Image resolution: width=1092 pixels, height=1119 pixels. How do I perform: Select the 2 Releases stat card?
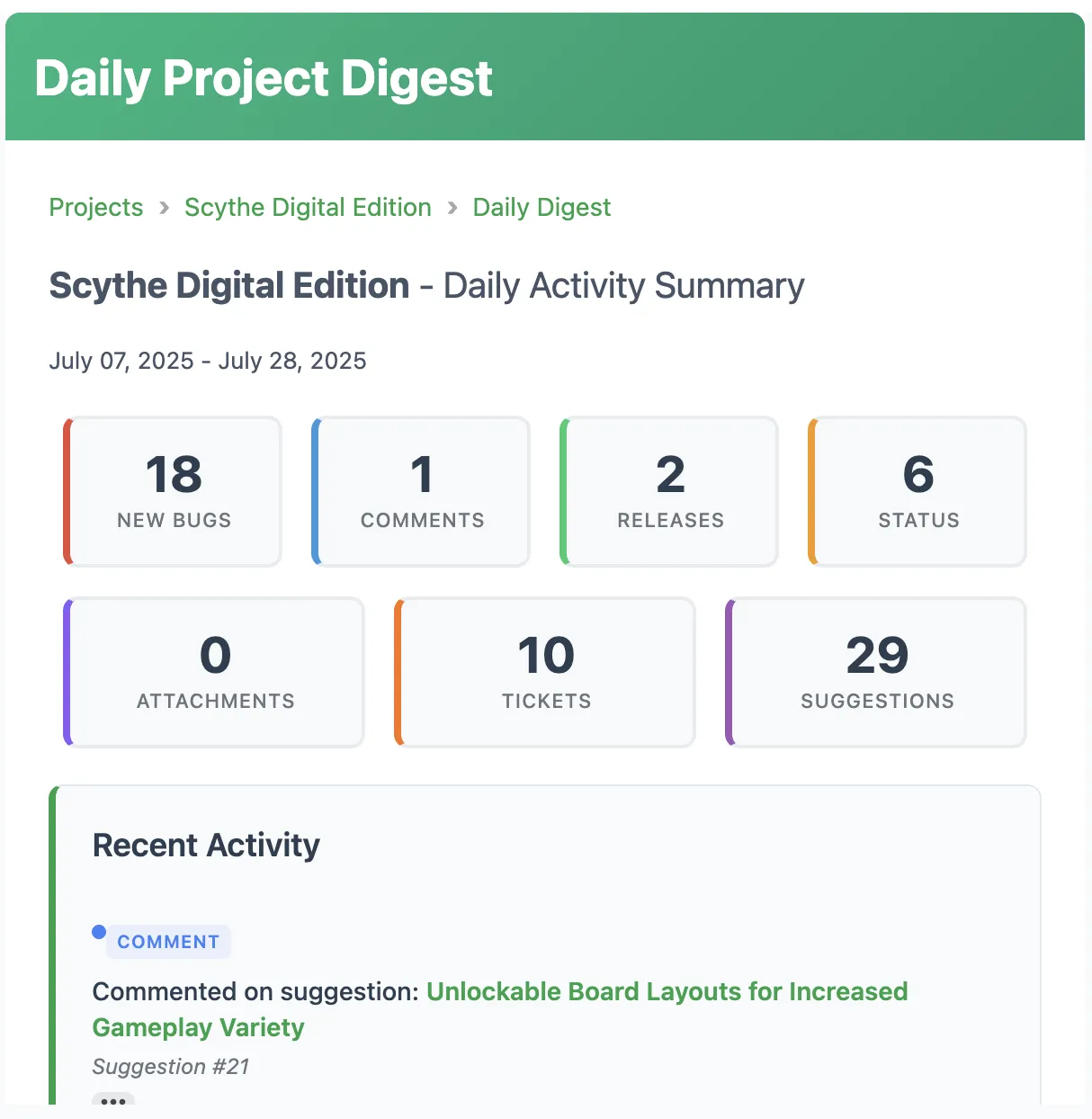coord(669,492)
